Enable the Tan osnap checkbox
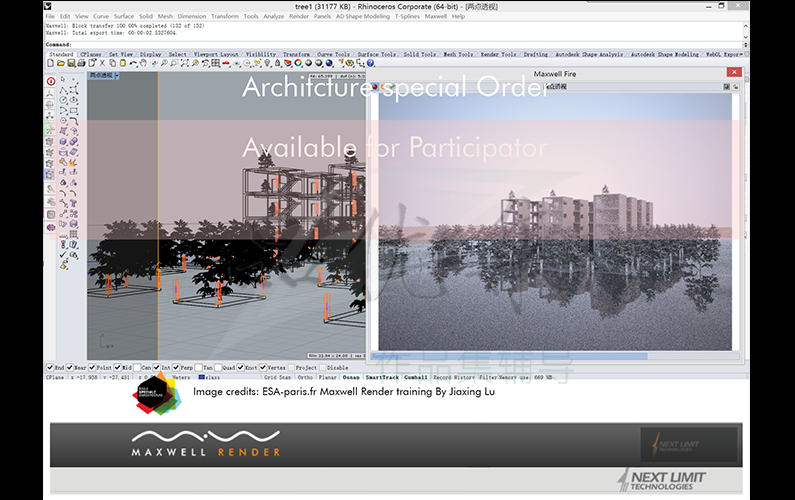The image size is (795, 500). click(x=199, y=367)
